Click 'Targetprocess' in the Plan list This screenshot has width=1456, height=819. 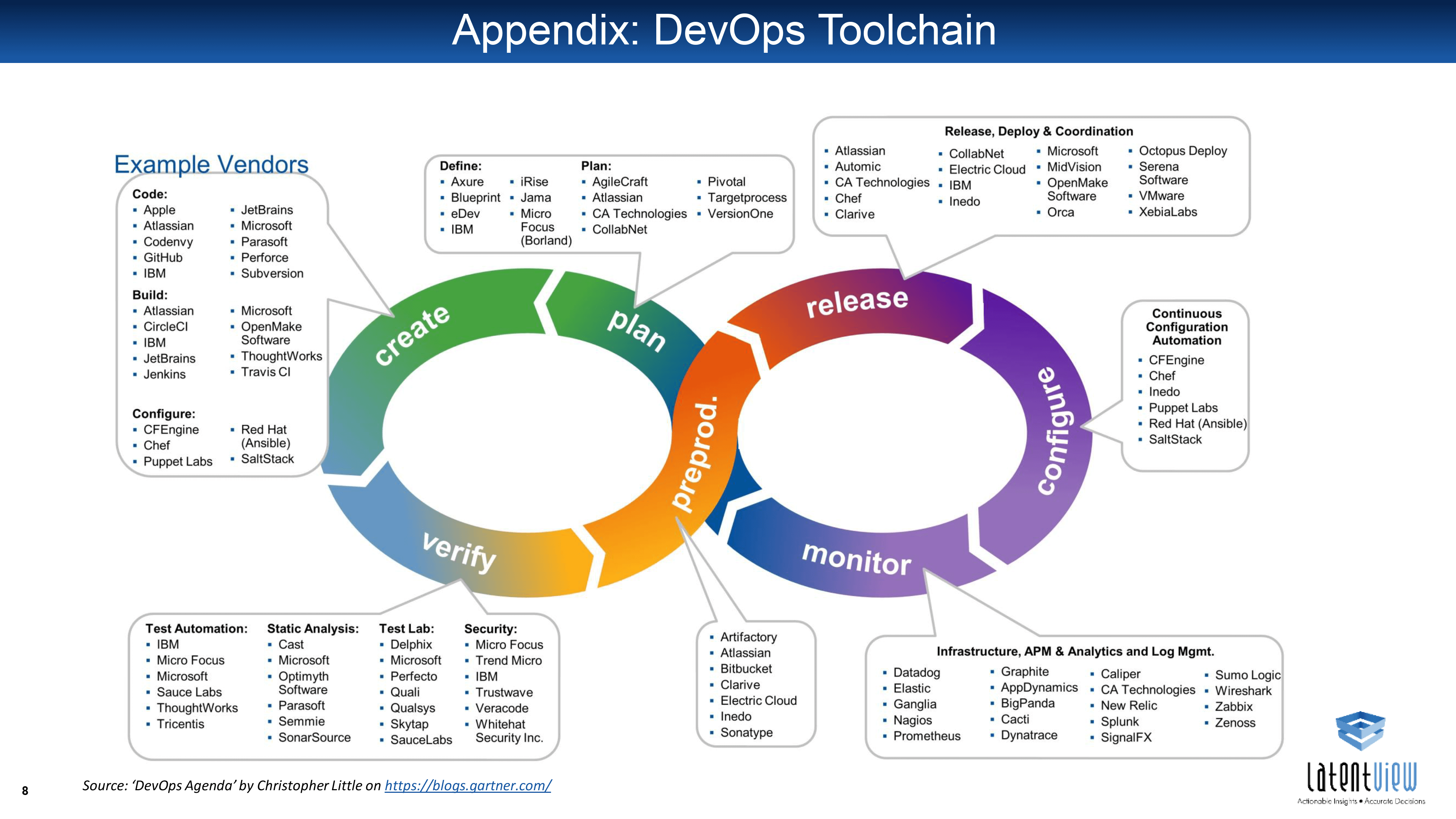point(747,198)
